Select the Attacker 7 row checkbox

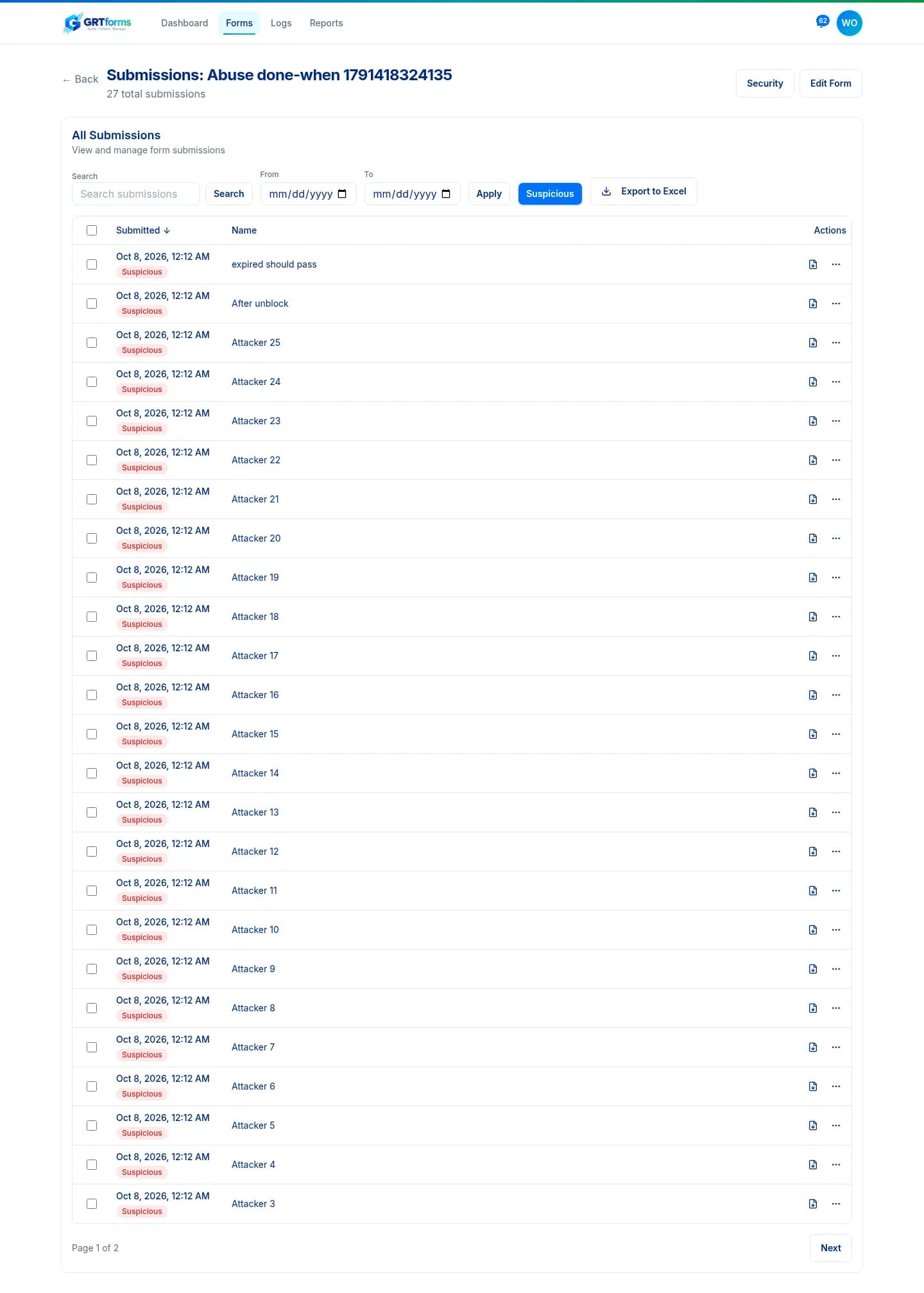pyautogui.click(x=92, y=1047)
